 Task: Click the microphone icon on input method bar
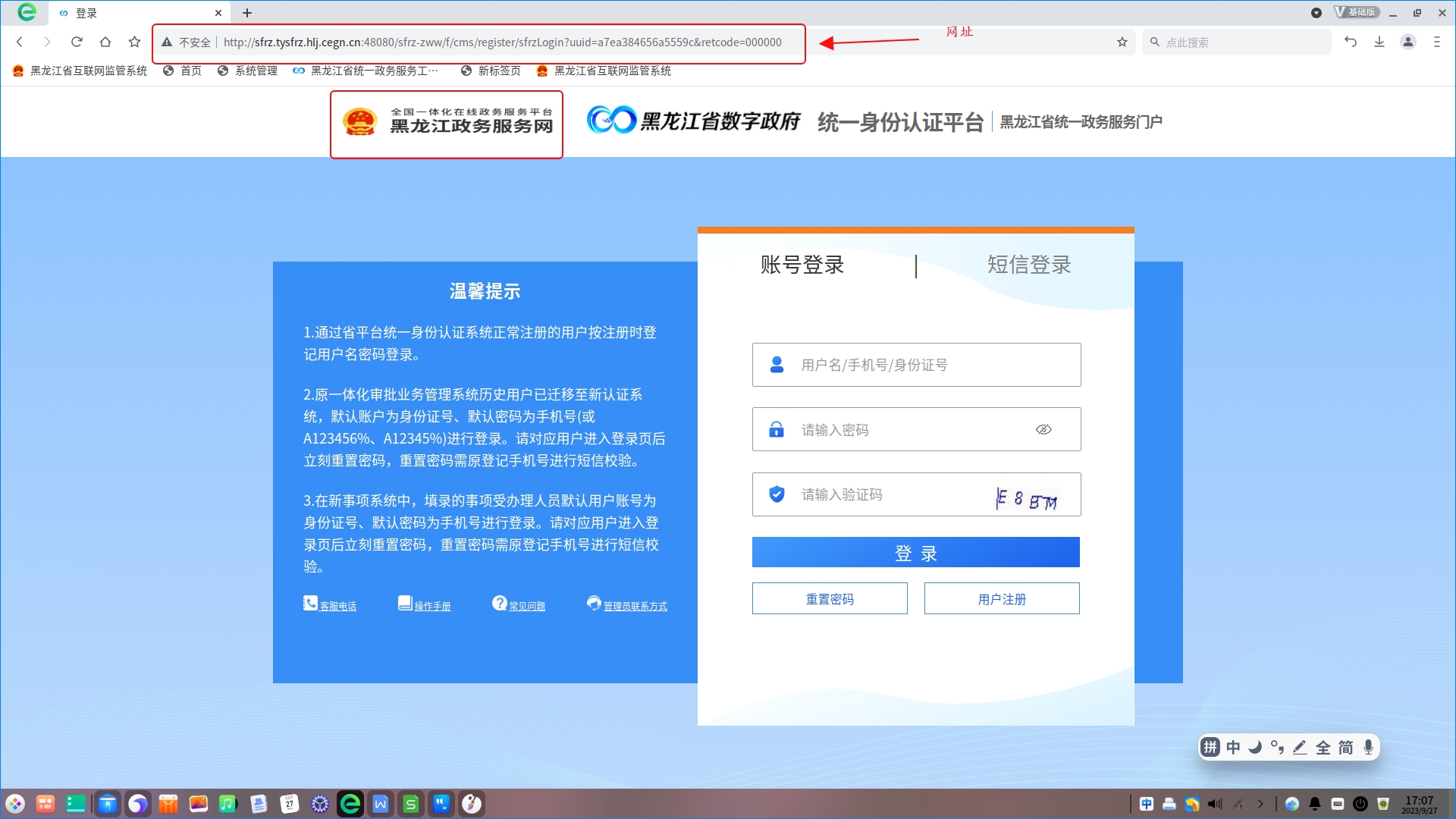point(1368,748)
